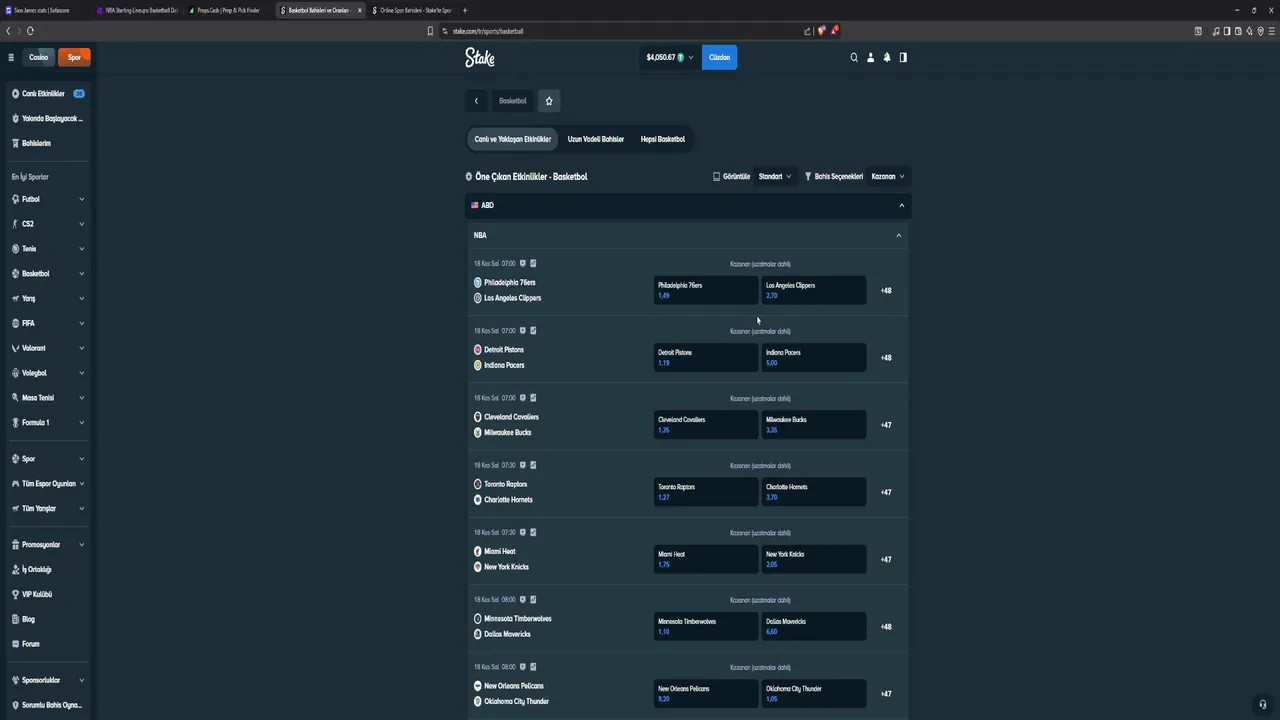The height and width of the screenshot is (720, 1280).
Task: Open the Kazanan bet options dropdown
Action: coord(888,177)
